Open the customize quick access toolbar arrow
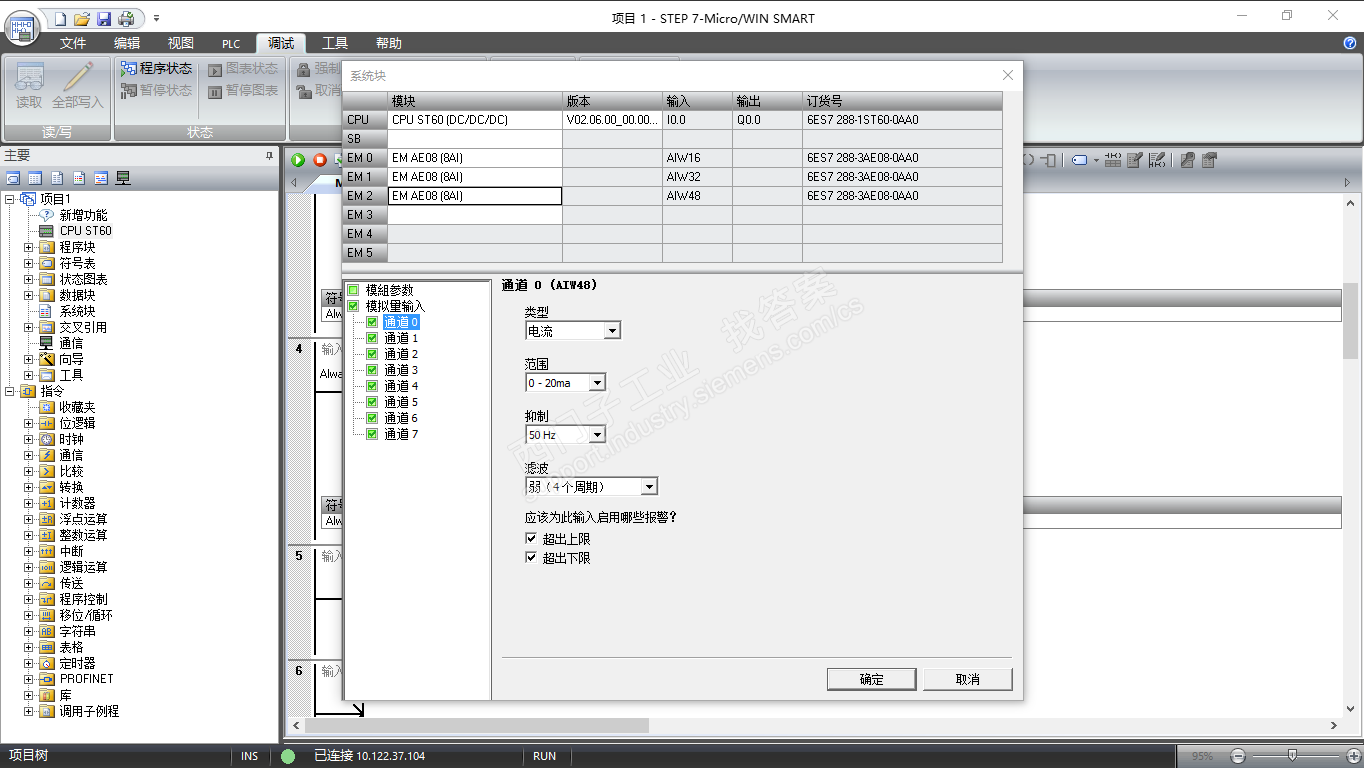Screen dimensions: 1364x768 pyautogui.click(x=156, y=18)
